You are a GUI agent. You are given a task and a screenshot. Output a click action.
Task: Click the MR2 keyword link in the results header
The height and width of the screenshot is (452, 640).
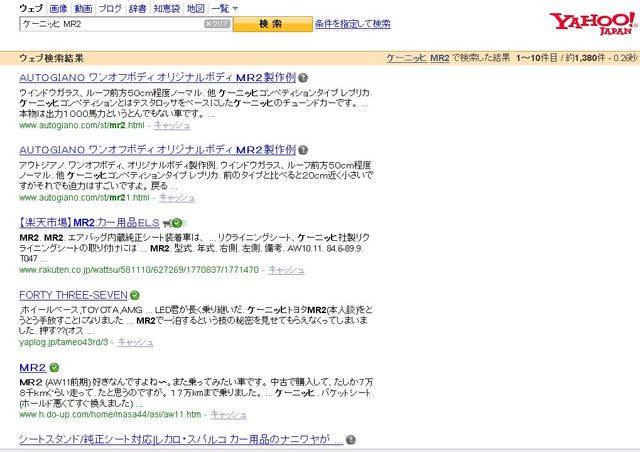point(440,58)
